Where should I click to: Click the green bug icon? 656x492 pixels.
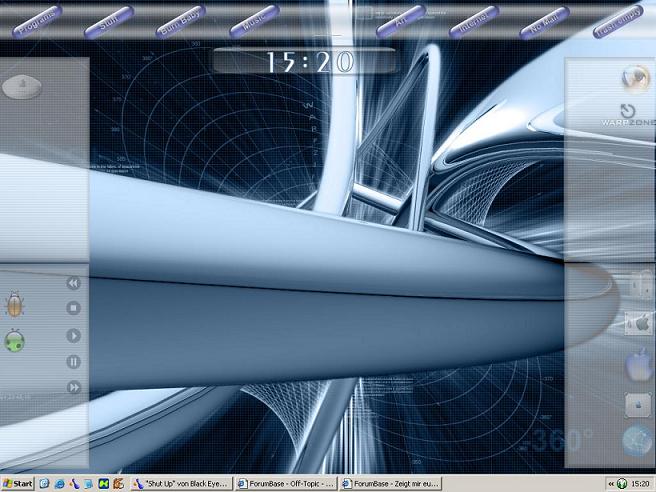[x=15, y=341]
